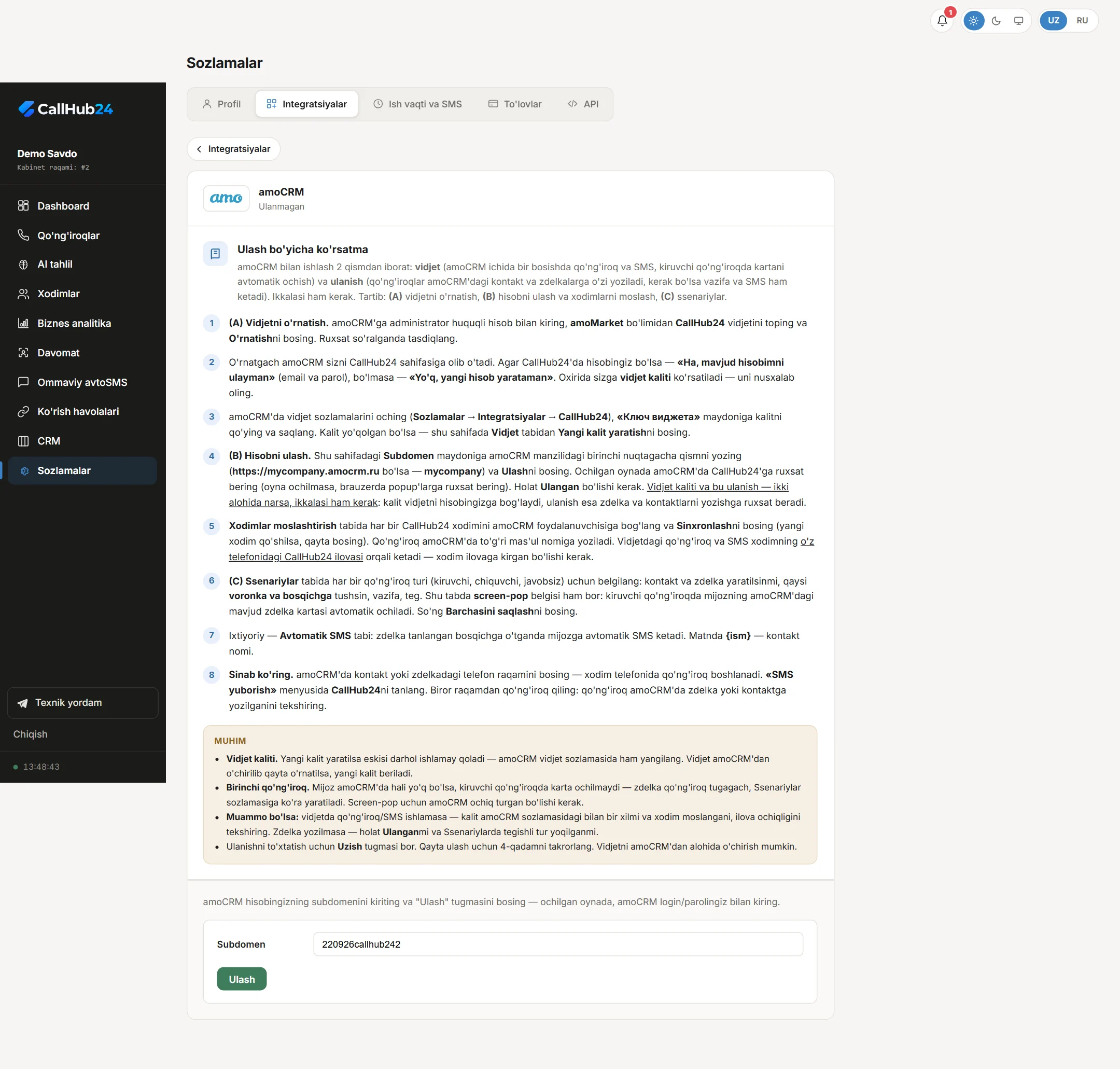Click the amoCRM logo icon
This screenshot has height=1069, width=1120.
tap(226, 198)
